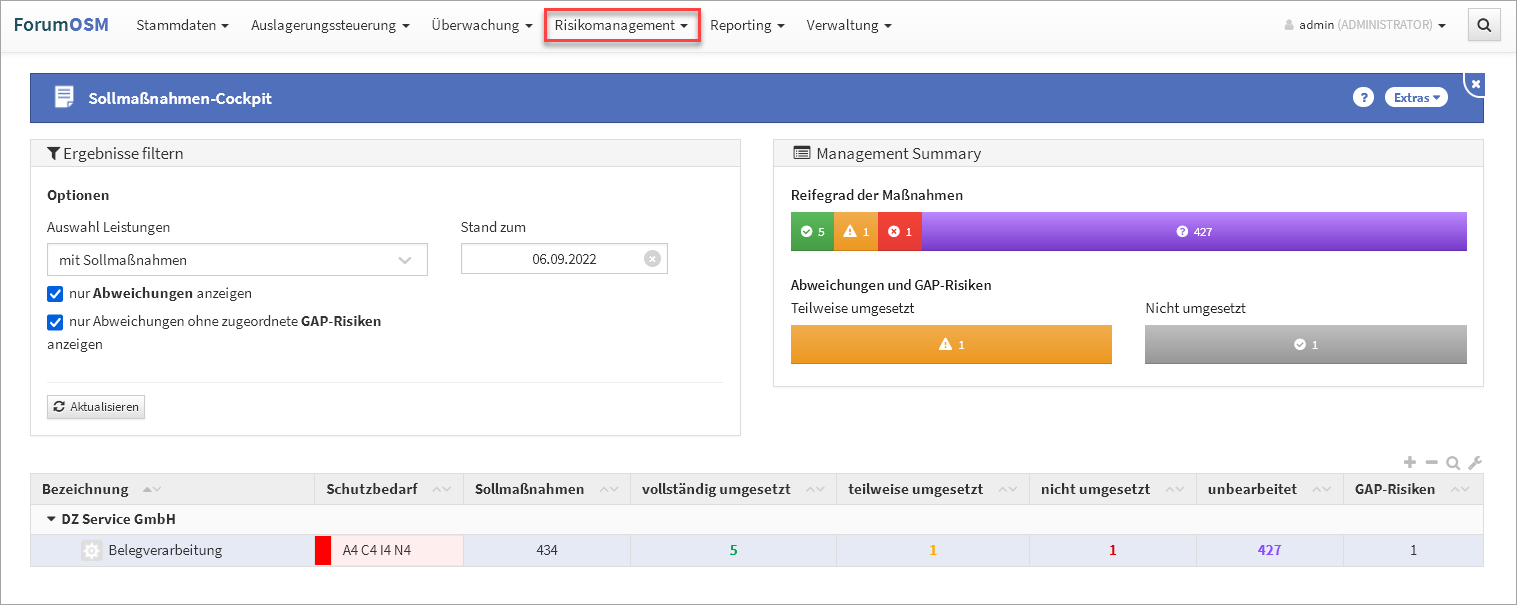The image size is (1517, 605).
Task: Click the table search magnifier icon
Action: coord(1453,463)
